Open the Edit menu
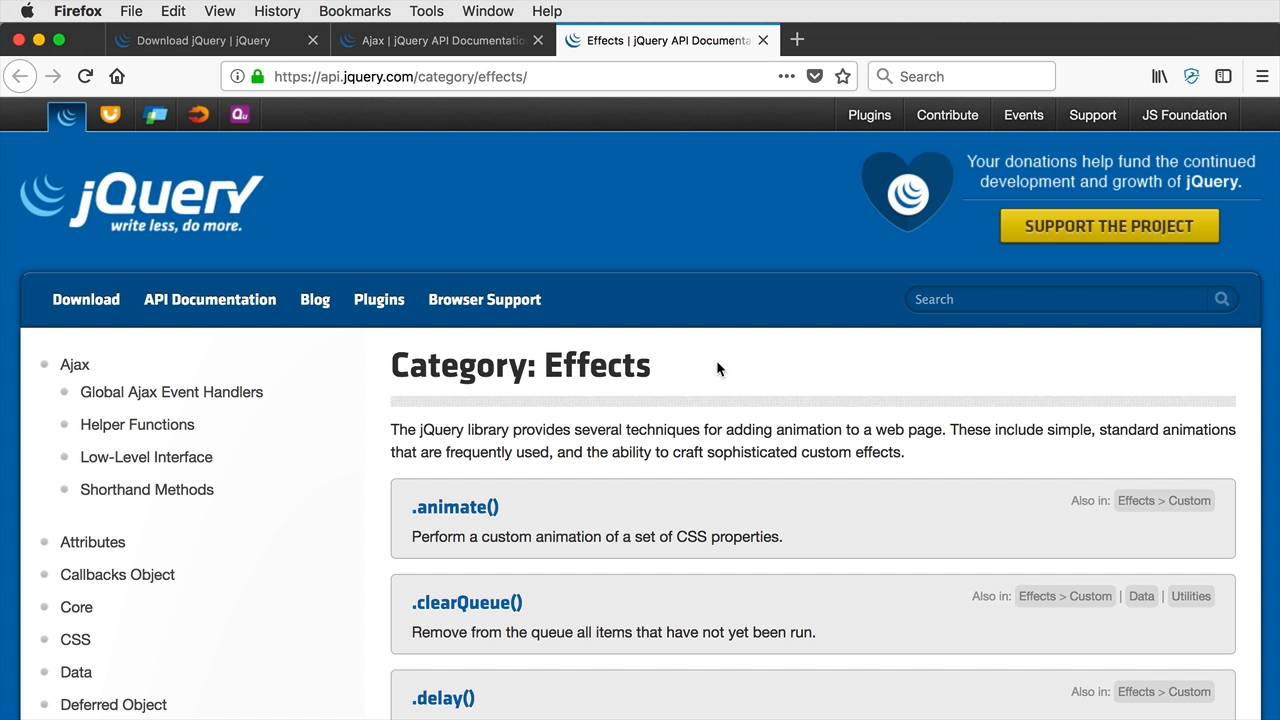The height and width of the screenshot is (720, 1280). point(173,11)
